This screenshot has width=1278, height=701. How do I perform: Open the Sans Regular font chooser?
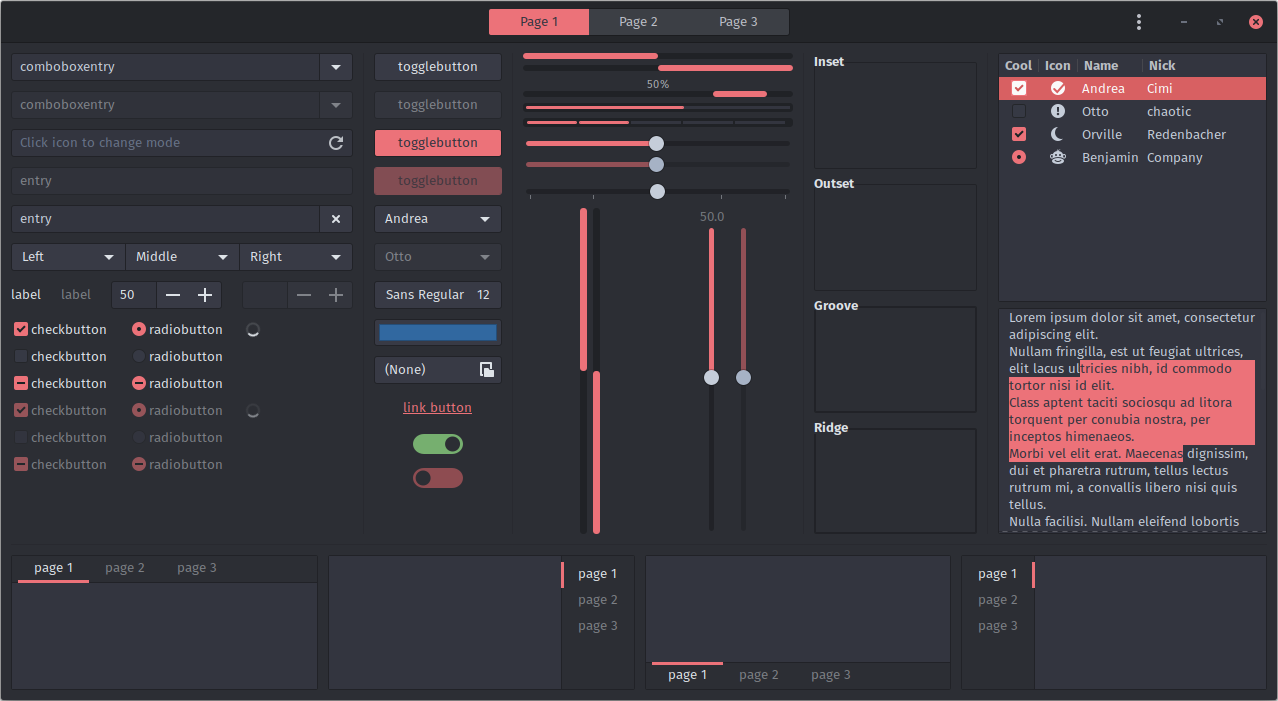(x=438, y=295)
